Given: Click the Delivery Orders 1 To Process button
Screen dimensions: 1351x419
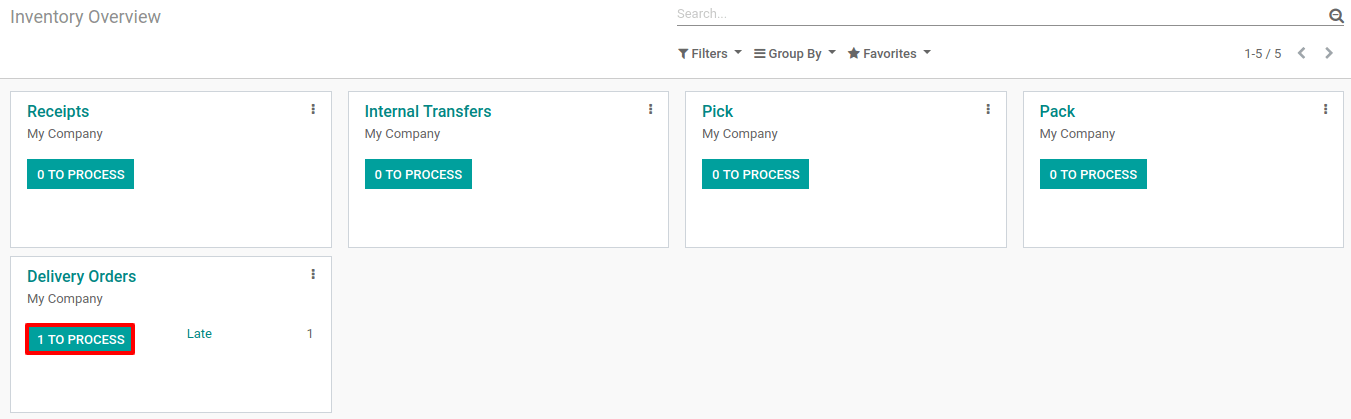Looking at the screenshot, I should [80, 339].
